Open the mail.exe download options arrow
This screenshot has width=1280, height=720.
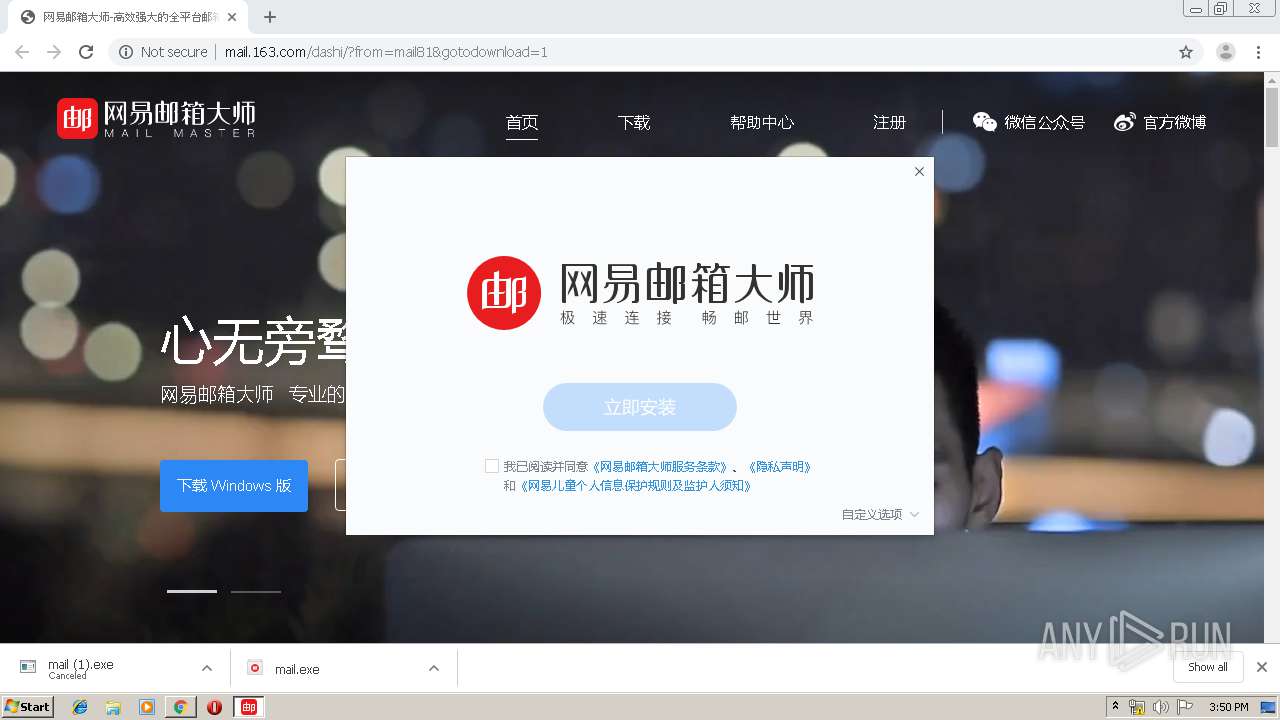434,668
